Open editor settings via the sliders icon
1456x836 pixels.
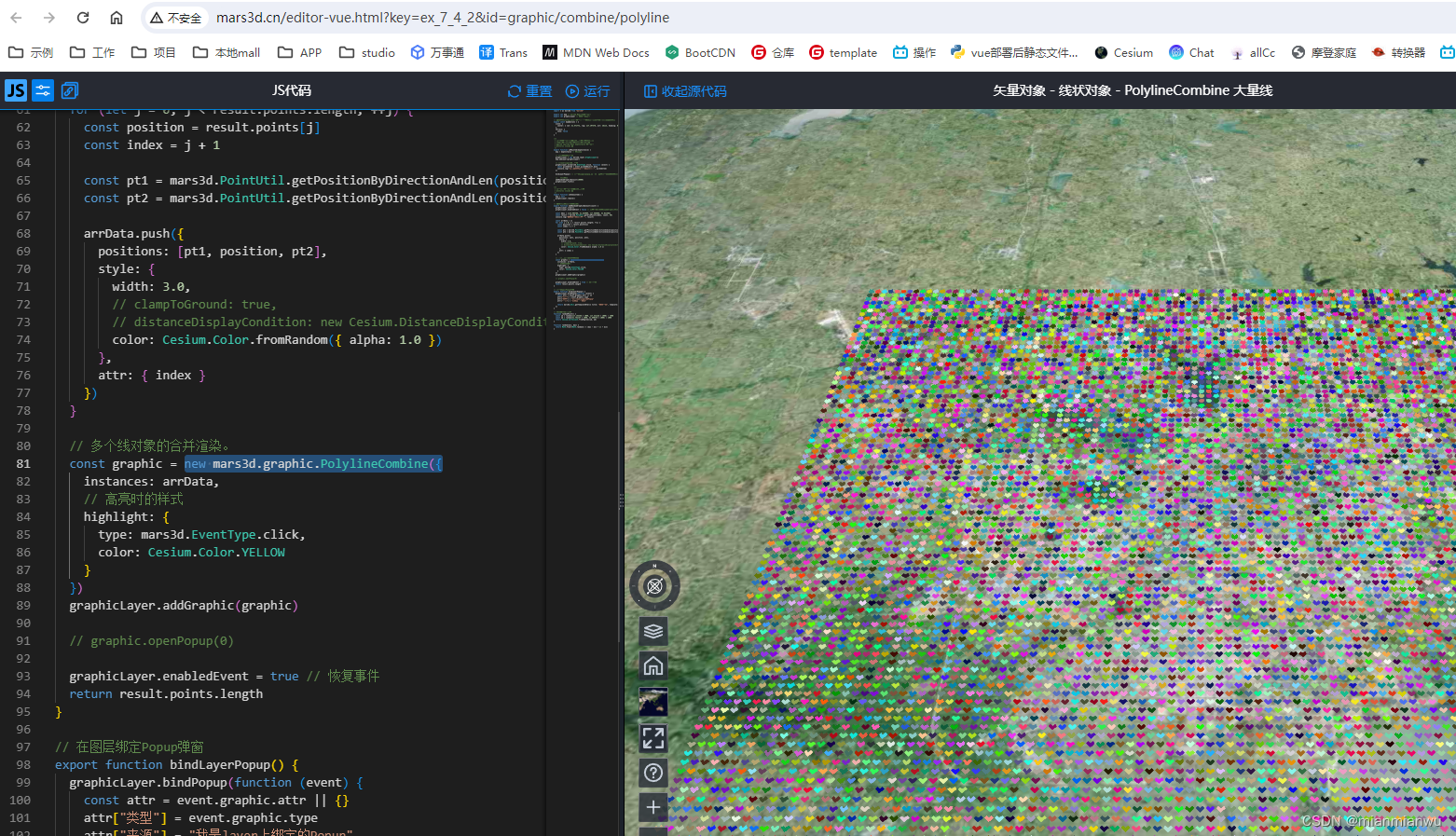click(42, 90)
